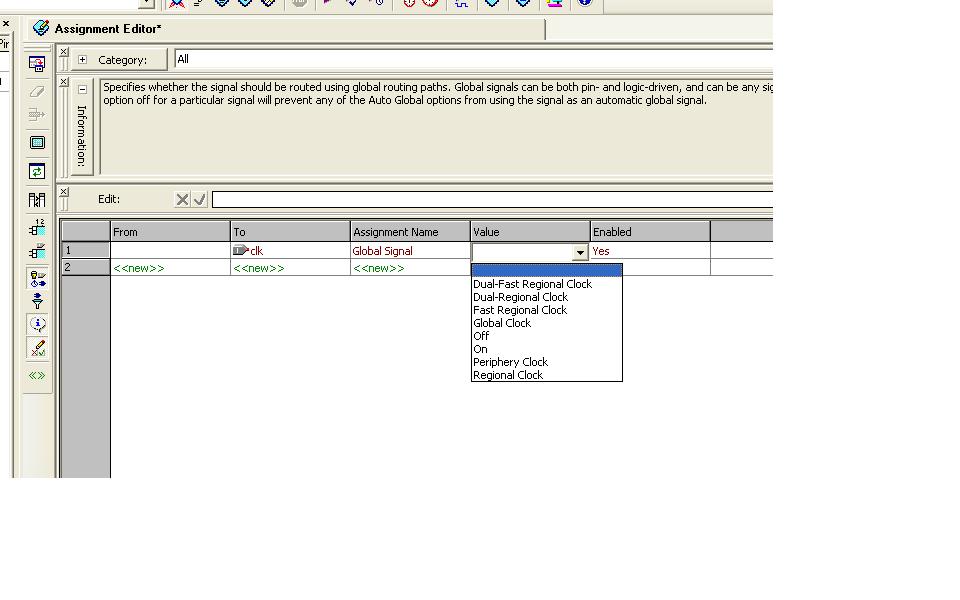Click the columns icon beside the Edit bar
This screenshot has height=600, width=960.
[x=37, y=200]
